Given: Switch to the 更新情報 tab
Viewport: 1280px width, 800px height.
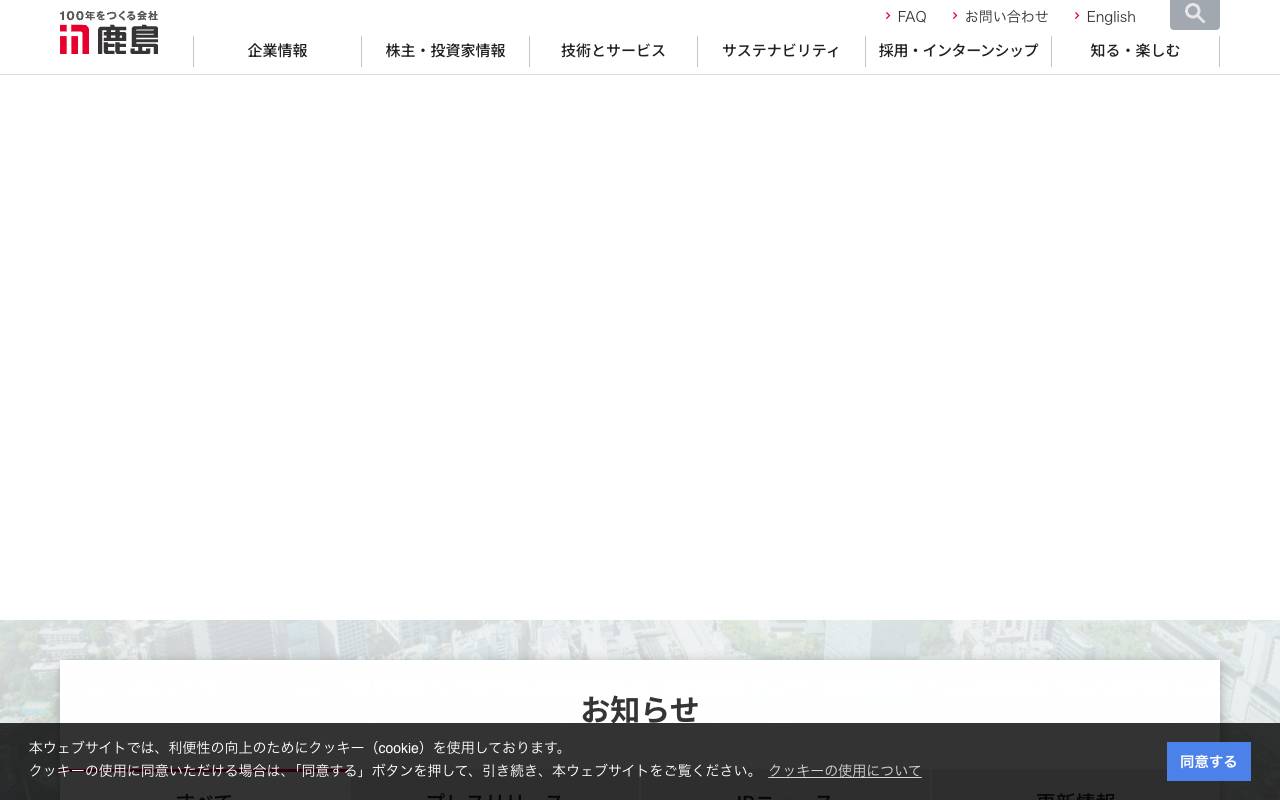Looking at the screenshot, I should pyautogui.click(x=1074, y=796).
